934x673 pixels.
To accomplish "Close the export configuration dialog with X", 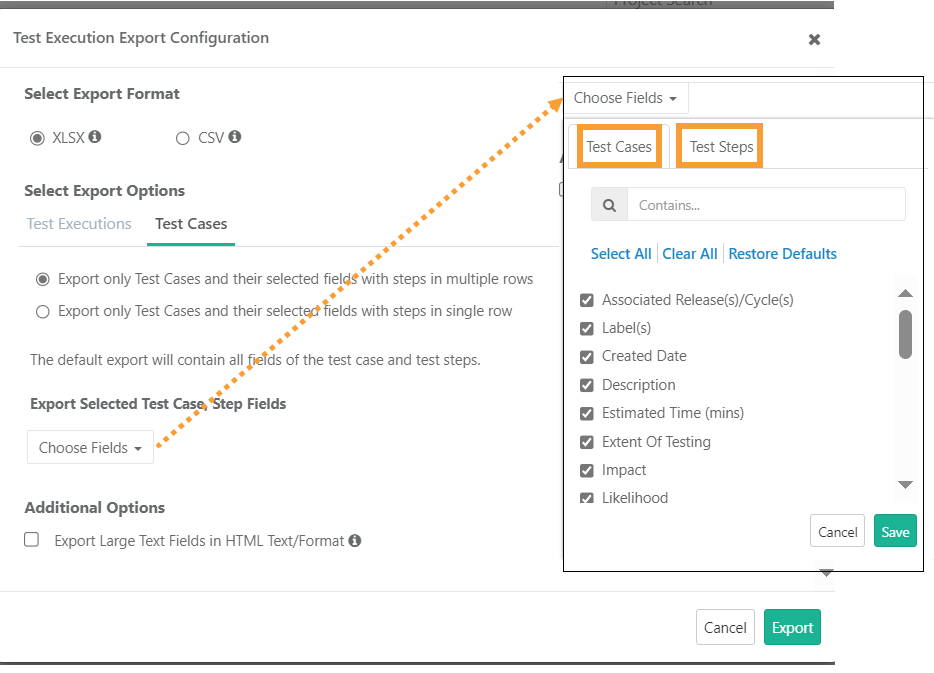I will [814, 39].
